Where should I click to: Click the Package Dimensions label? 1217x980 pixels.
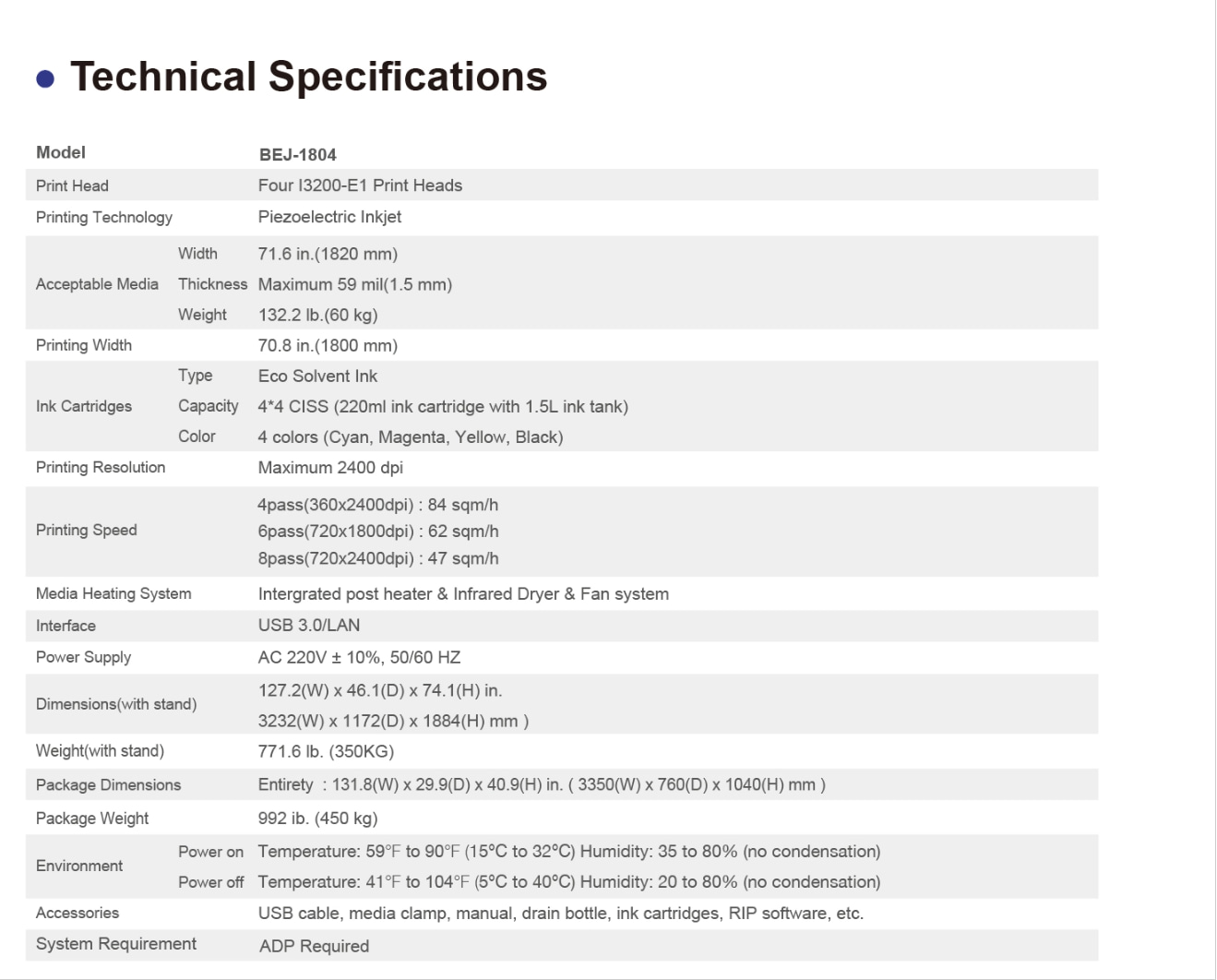[x=108, y=784]
